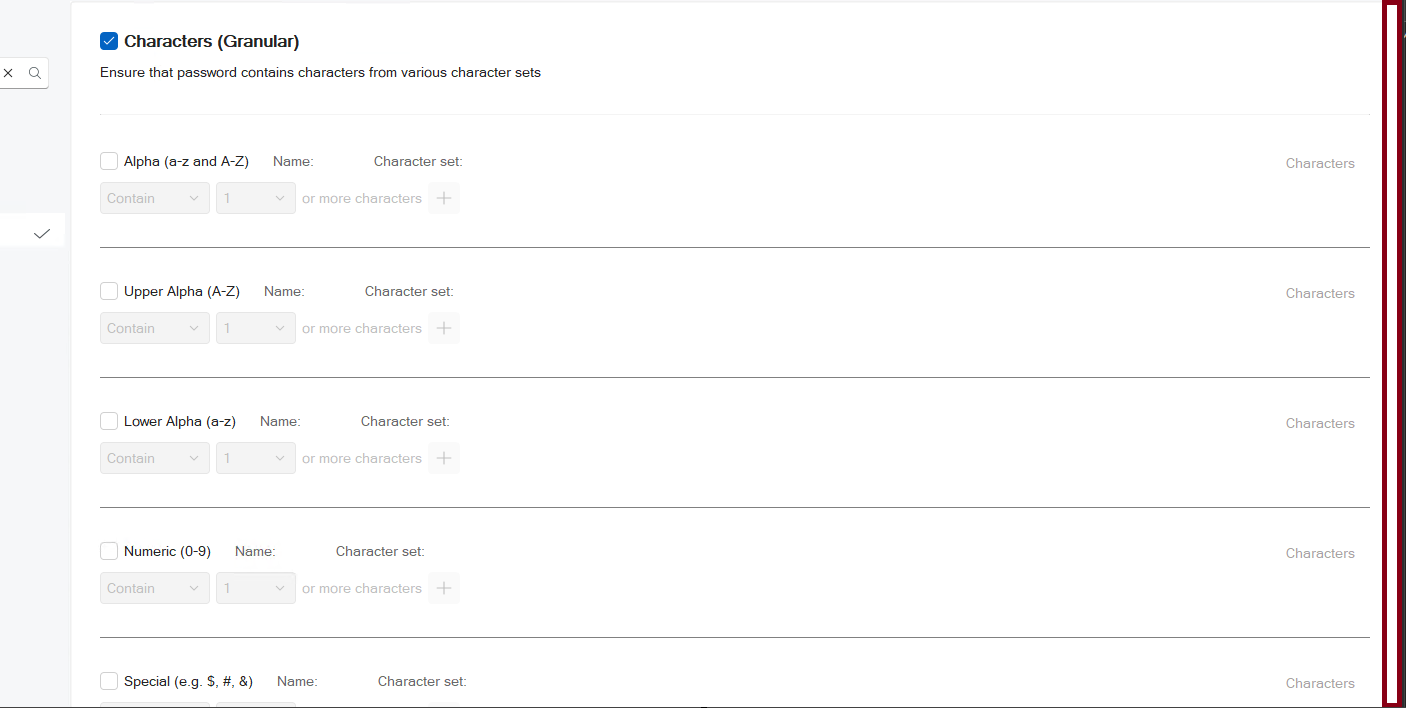Enable the Special characters checkbox
Viewport: 1406px width, 708px height.
coord(109,681)
